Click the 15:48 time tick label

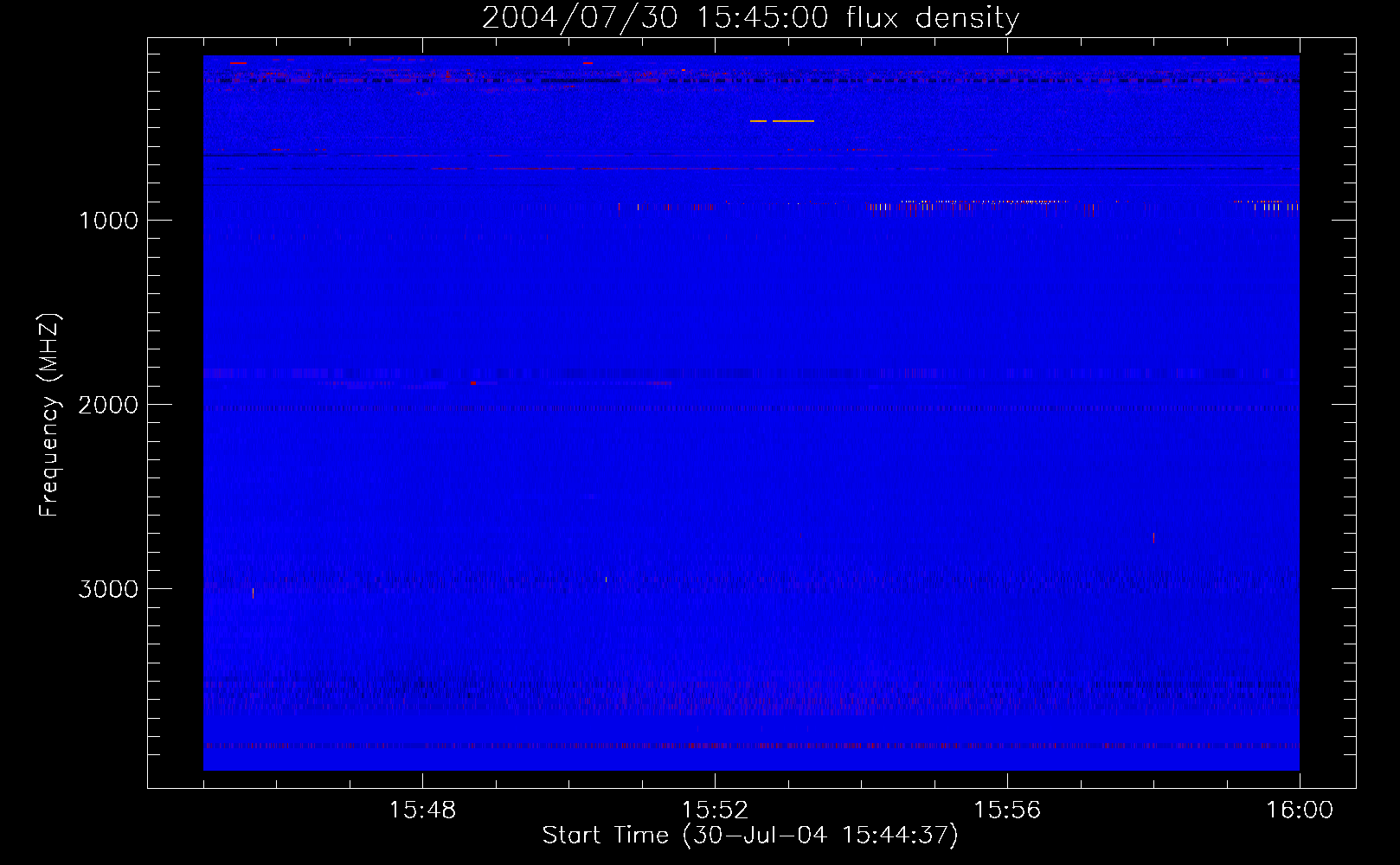click(422, 811)
